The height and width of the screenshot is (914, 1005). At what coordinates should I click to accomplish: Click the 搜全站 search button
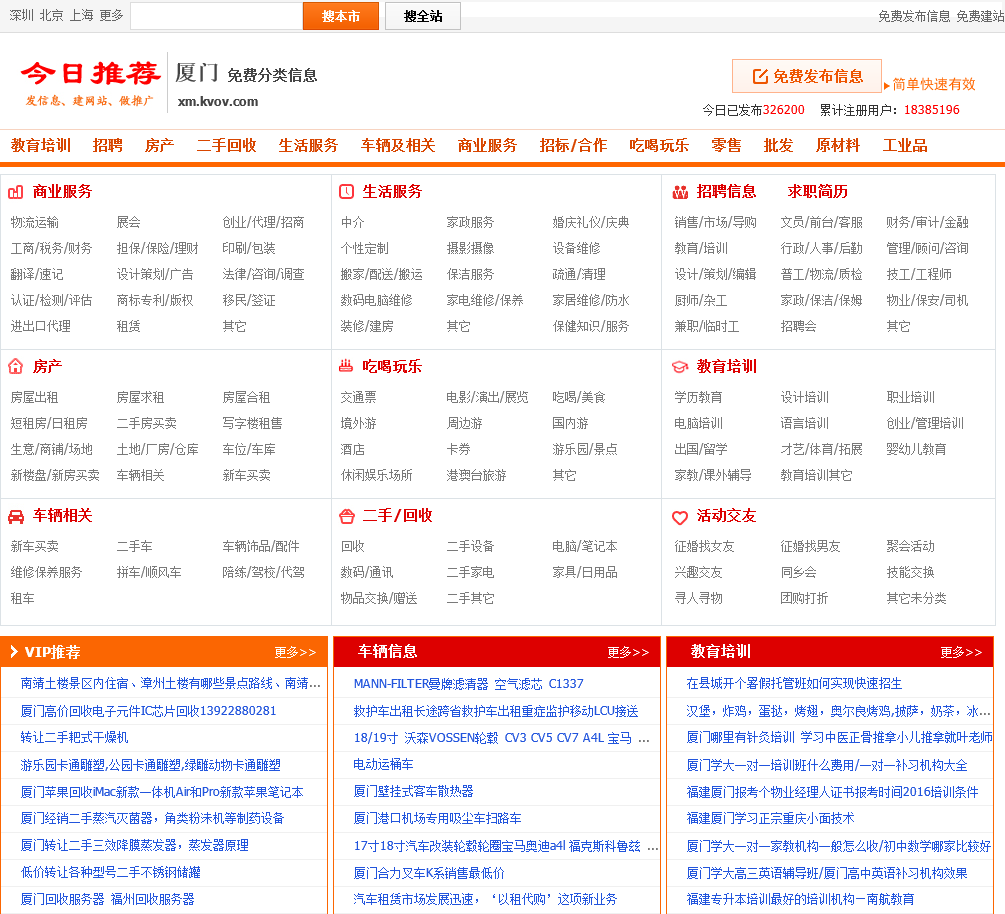pos(423,16)
